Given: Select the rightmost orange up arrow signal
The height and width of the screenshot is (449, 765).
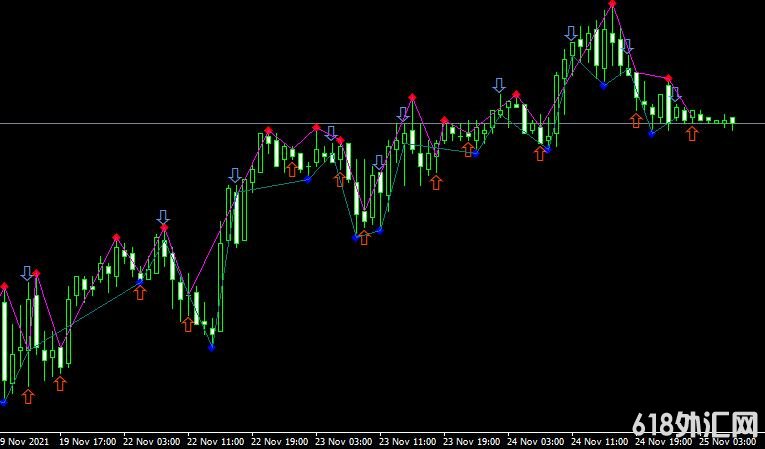Looking at the screenshot, I should tap(692, 133).
